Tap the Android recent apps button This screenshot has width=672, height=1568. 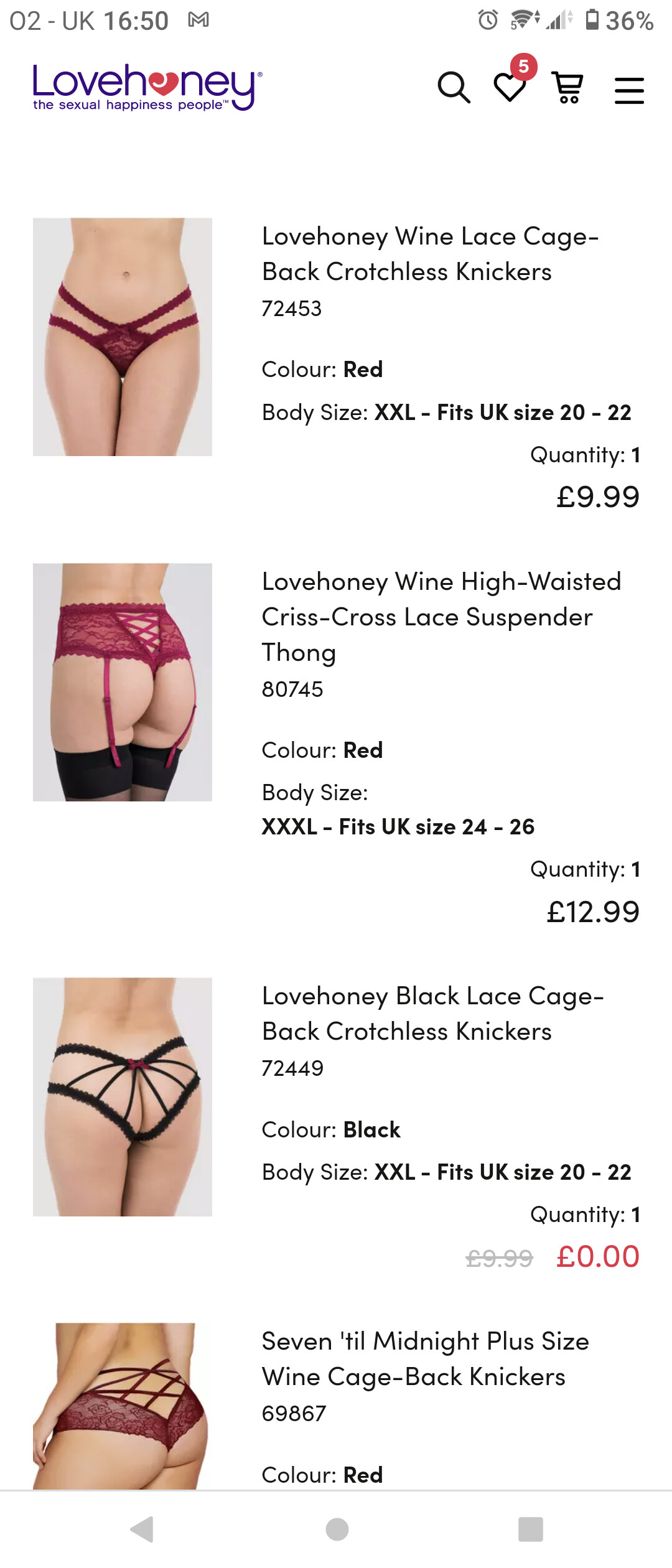[x=530, y=1529]
